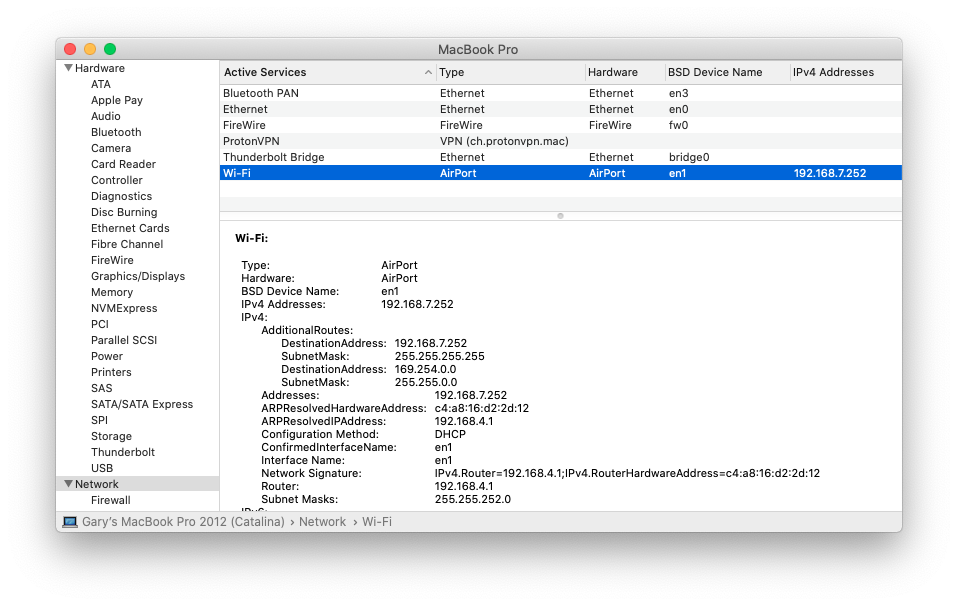Open Ethernet Cards section

point(130,228)
